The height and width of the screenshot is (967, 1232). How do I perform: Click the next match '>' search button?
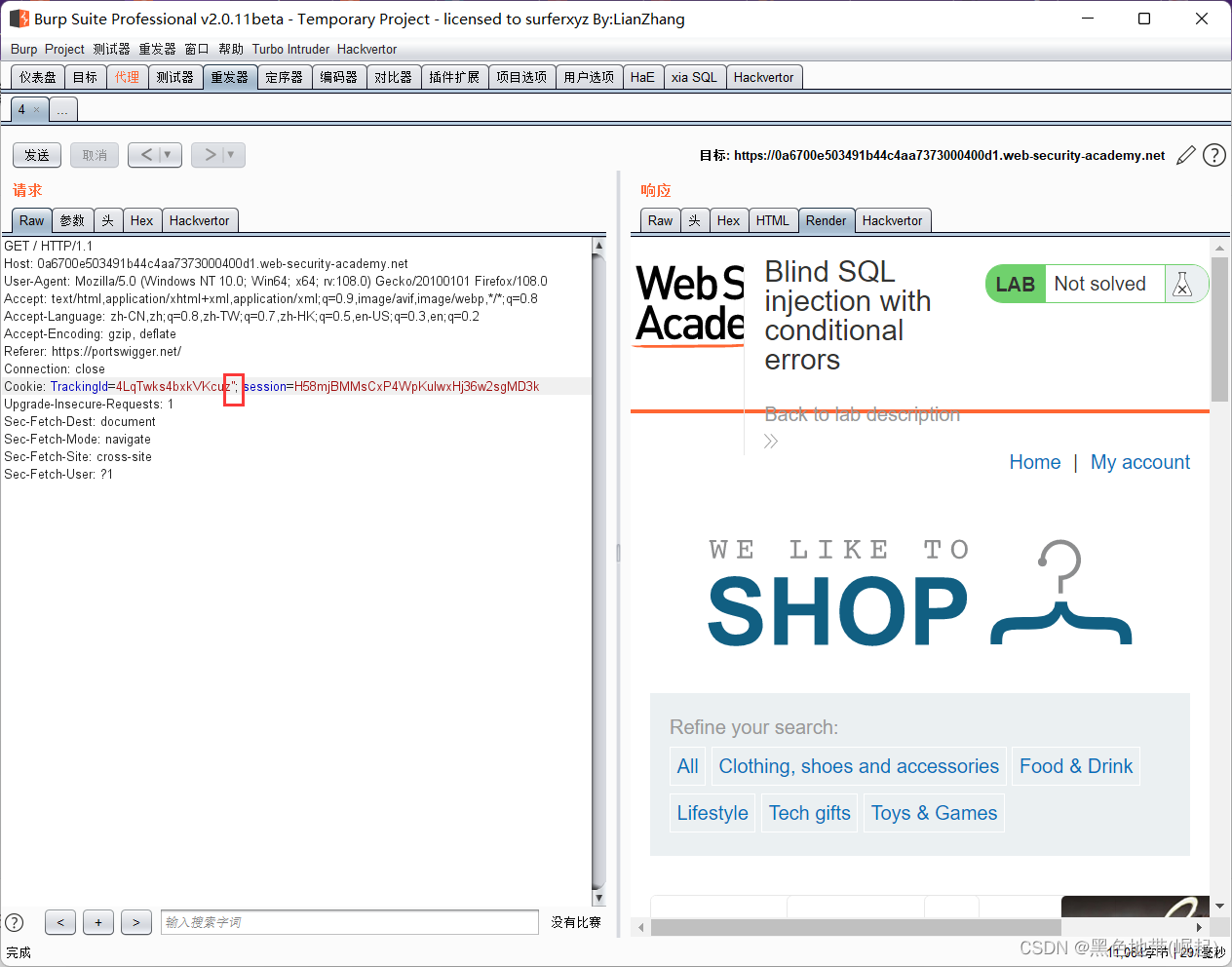point(136,922)
